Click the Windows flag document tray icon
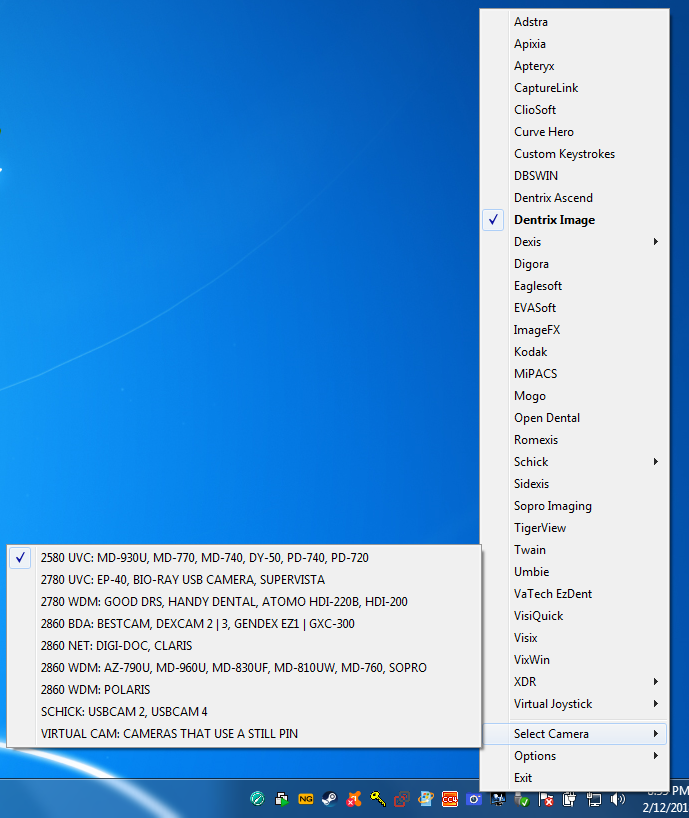The image size is (689, 818). point(426,799)
